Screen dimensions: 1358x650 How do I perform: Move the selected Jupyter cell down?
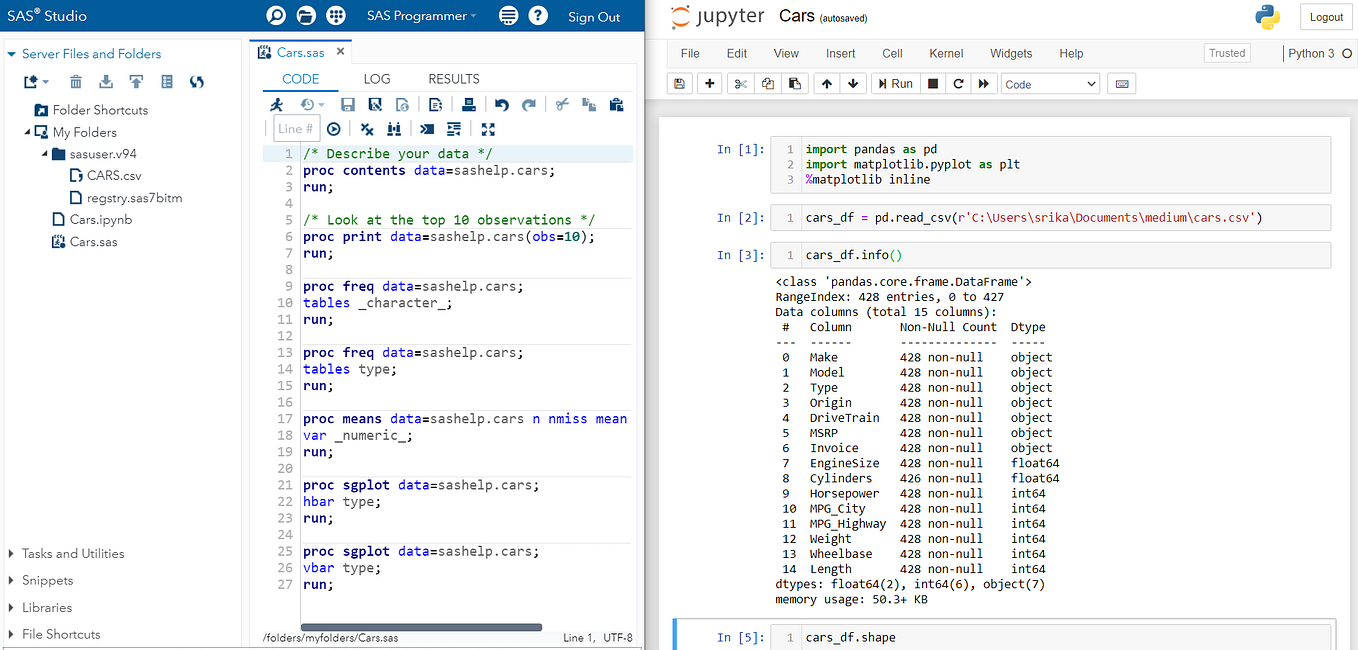pyautogui.click(x=853, y=83)
